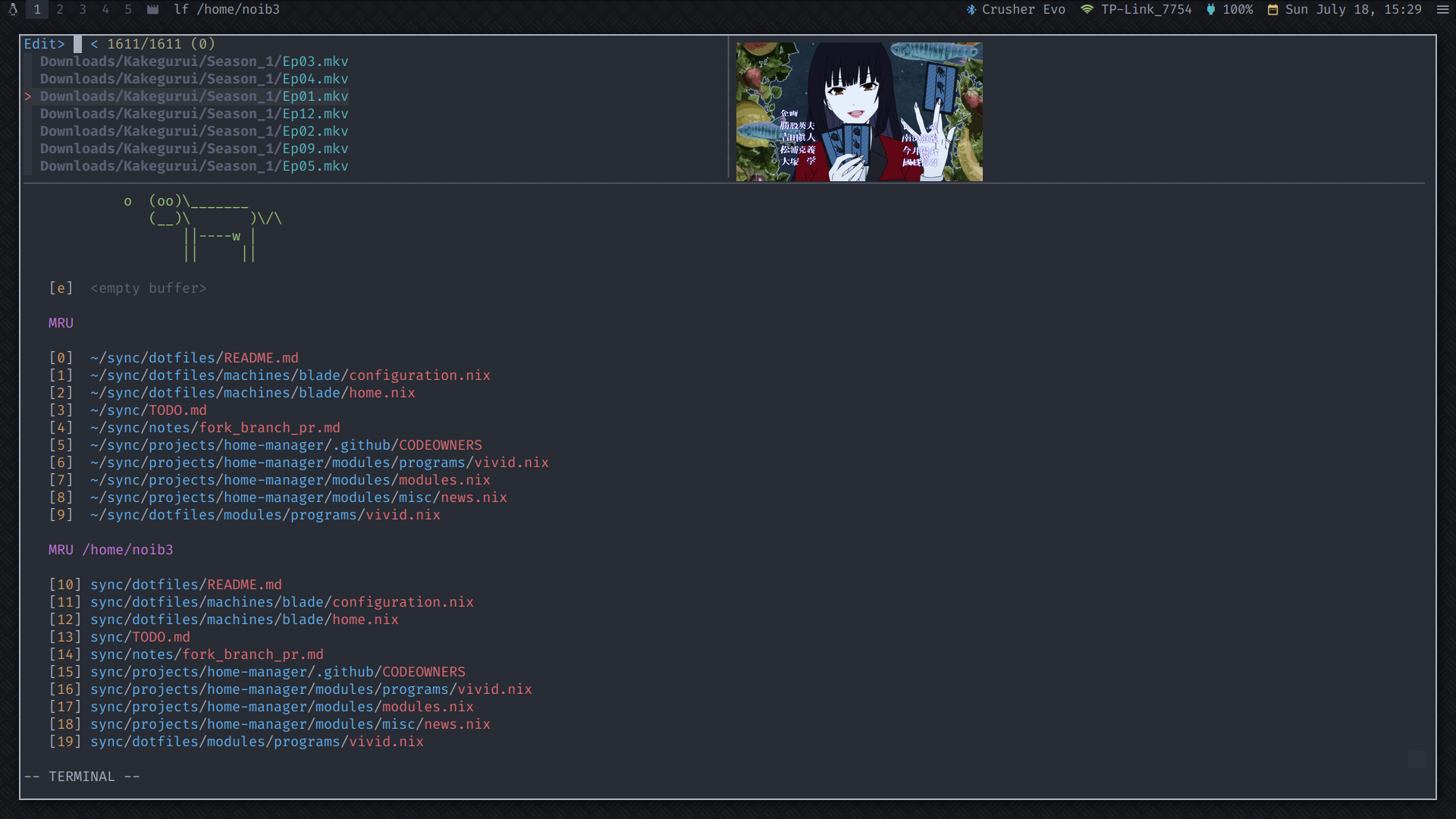Image resolution: width=1456 pixels, height=819 pixels.
Task: Select Ep05.mkv in the file list
Action: point(194,166)
